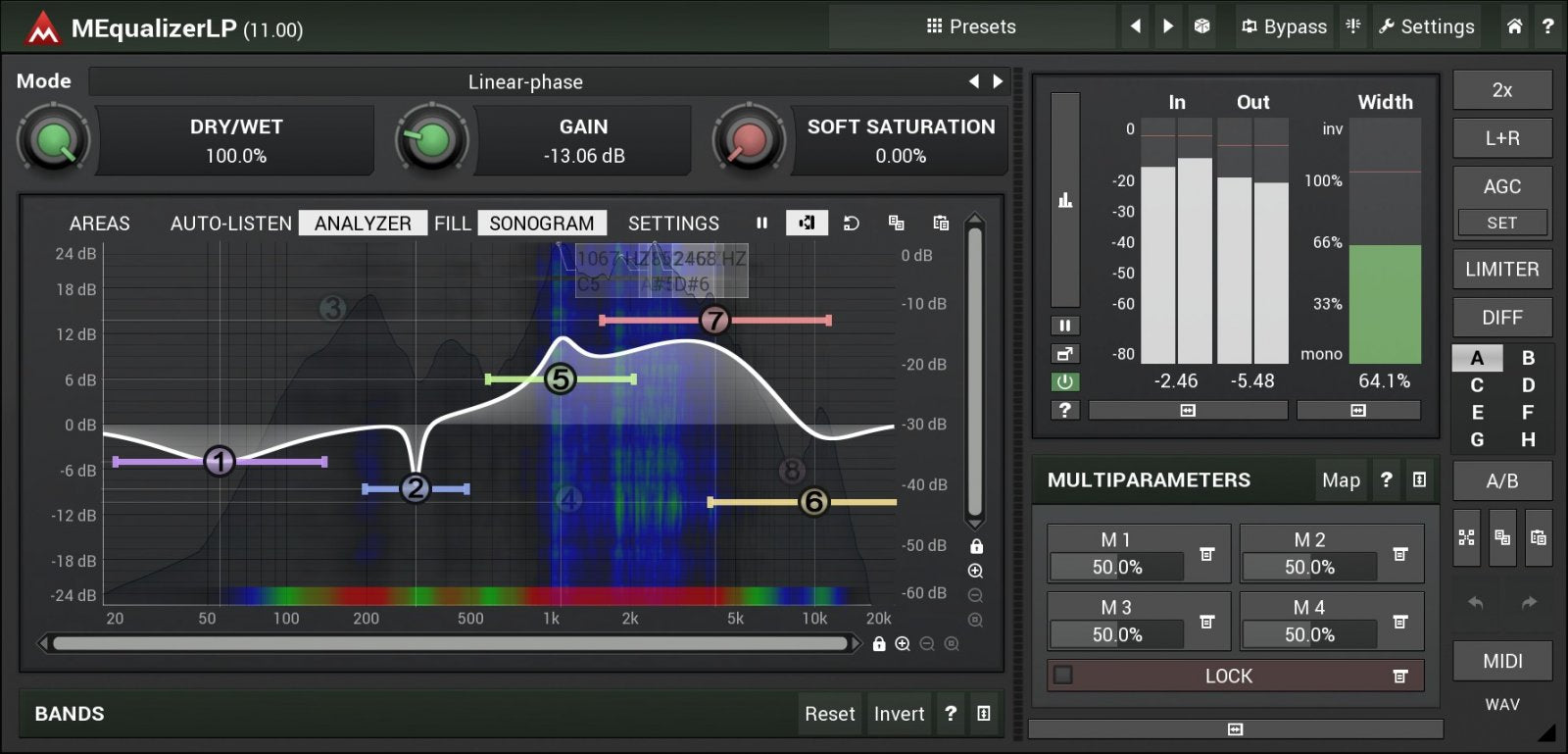Click the DRY/WET knob
This screenshot has width=1568, height=754.
(54, 141)
